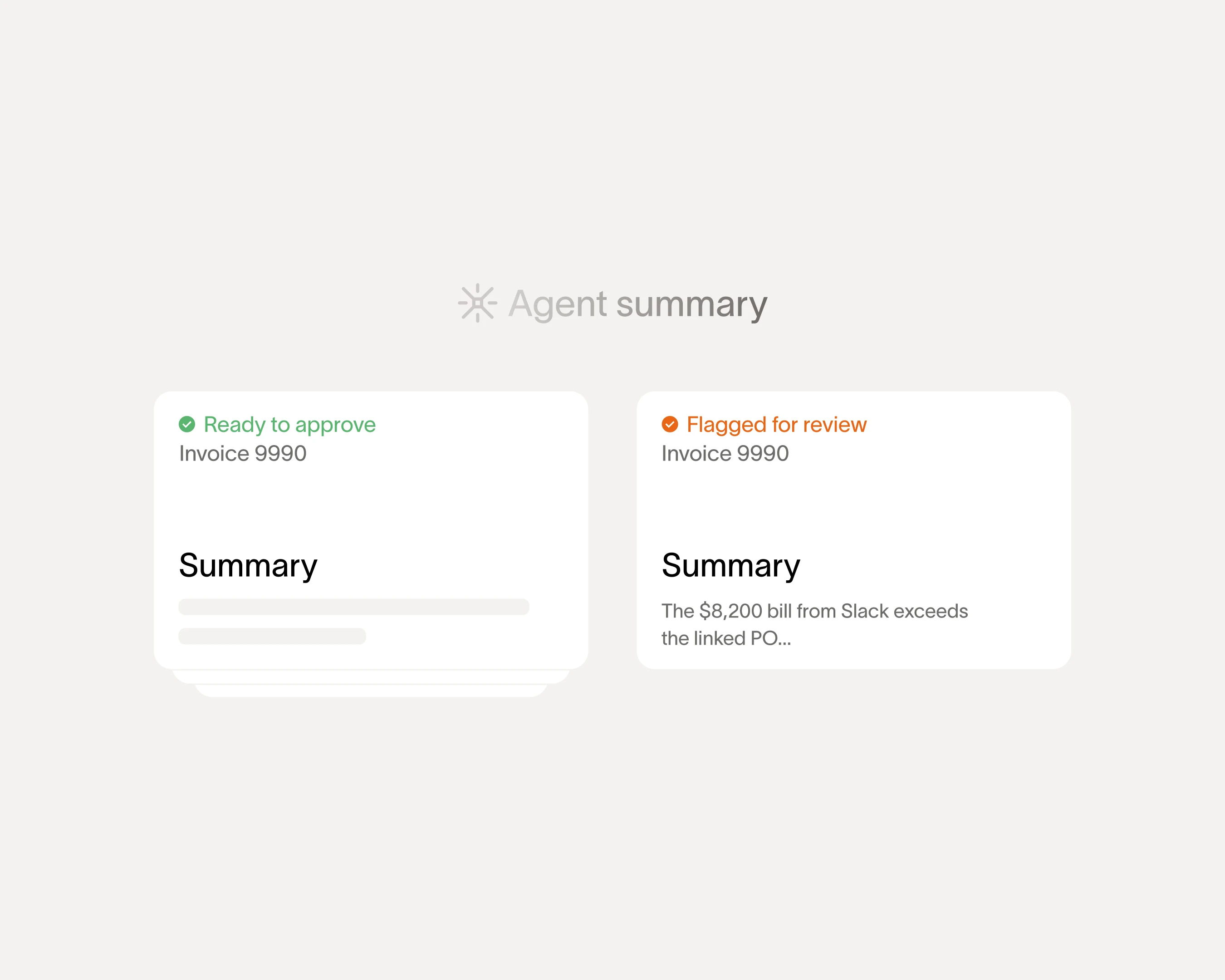Screen dimensions: 1225x980
Task: Click the green checkmark status icon
Action: point(187,424)
